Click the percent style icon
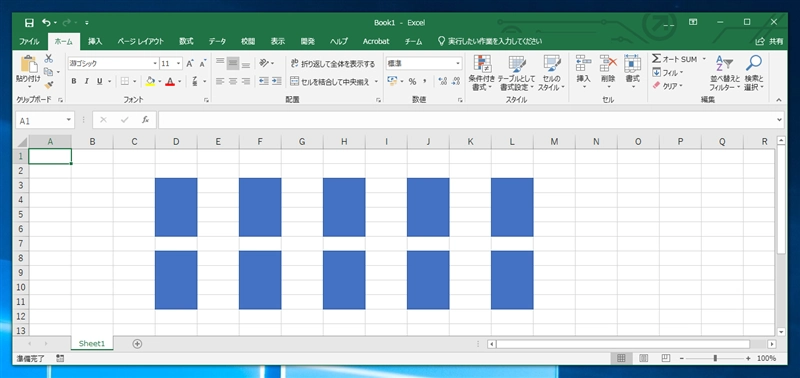 412,82
